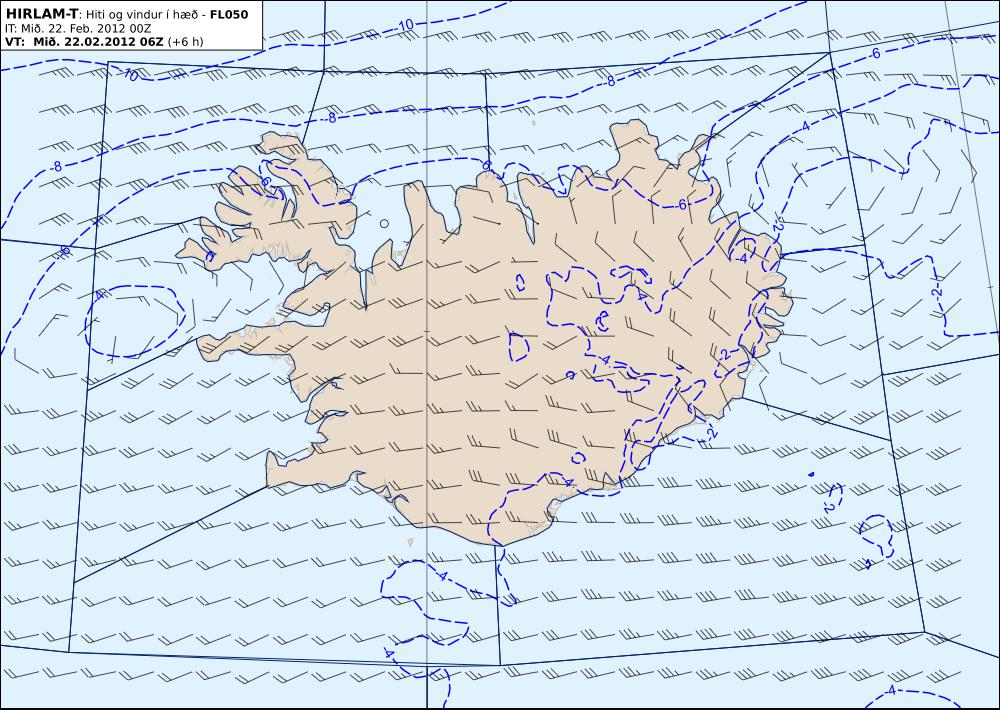Click the (+6 h) forecast offset text
This screenshot has width=1000, height=710.
coord(185,42)
